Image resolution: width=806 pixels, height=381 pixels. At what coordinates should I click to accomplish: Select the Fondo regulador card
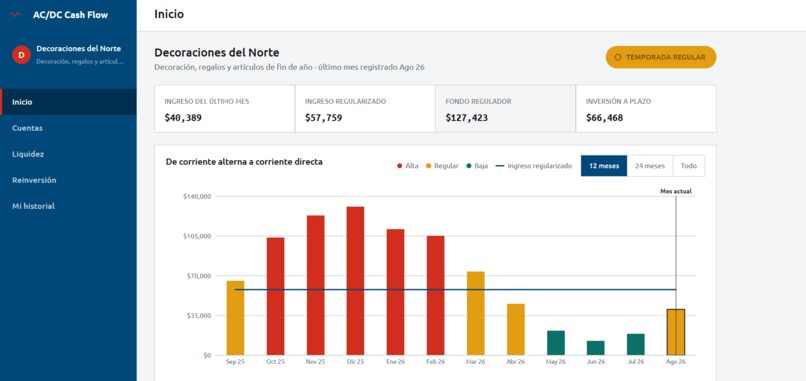505,108
